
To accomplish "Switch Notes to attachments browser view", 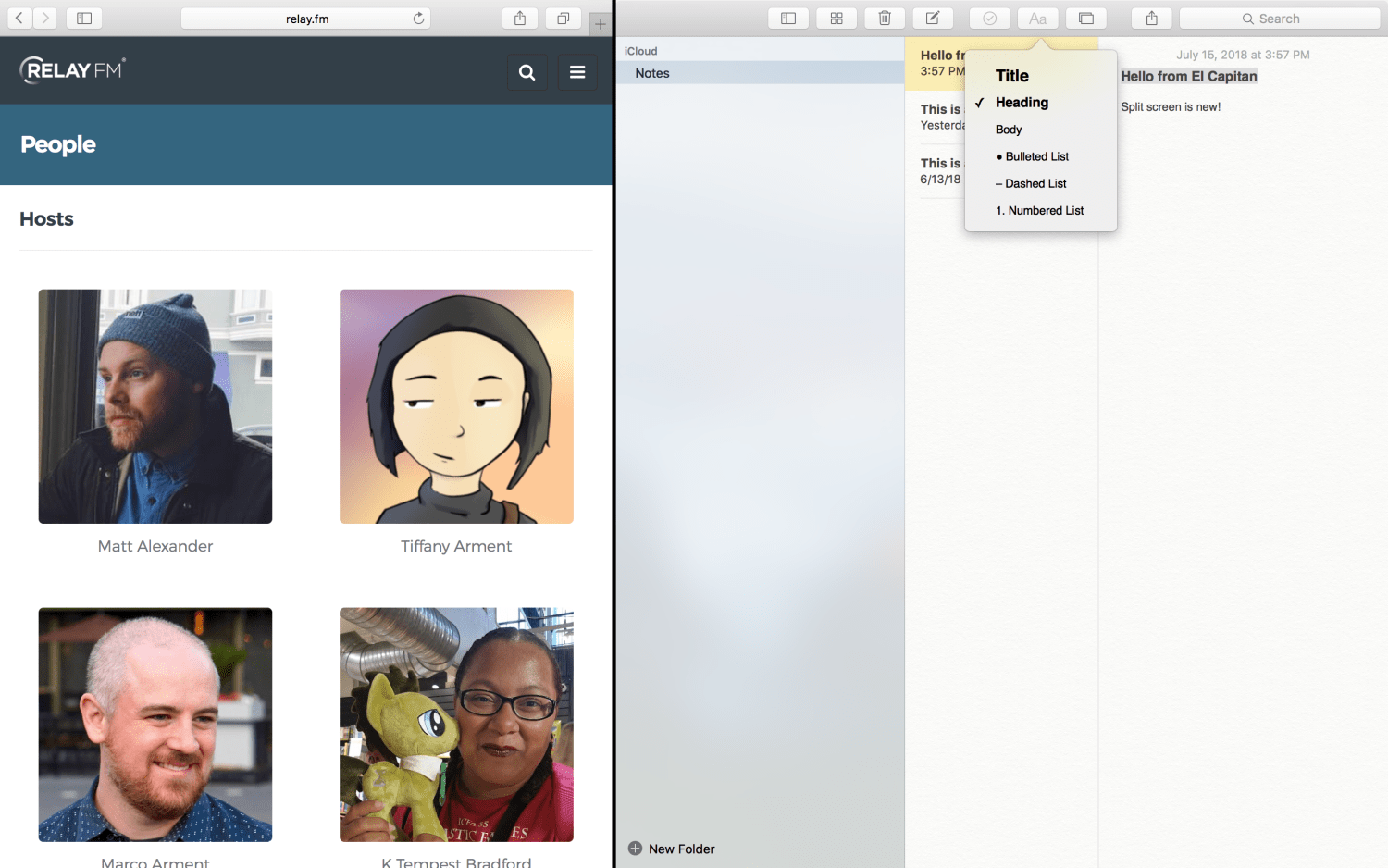I will pos(837,19).
